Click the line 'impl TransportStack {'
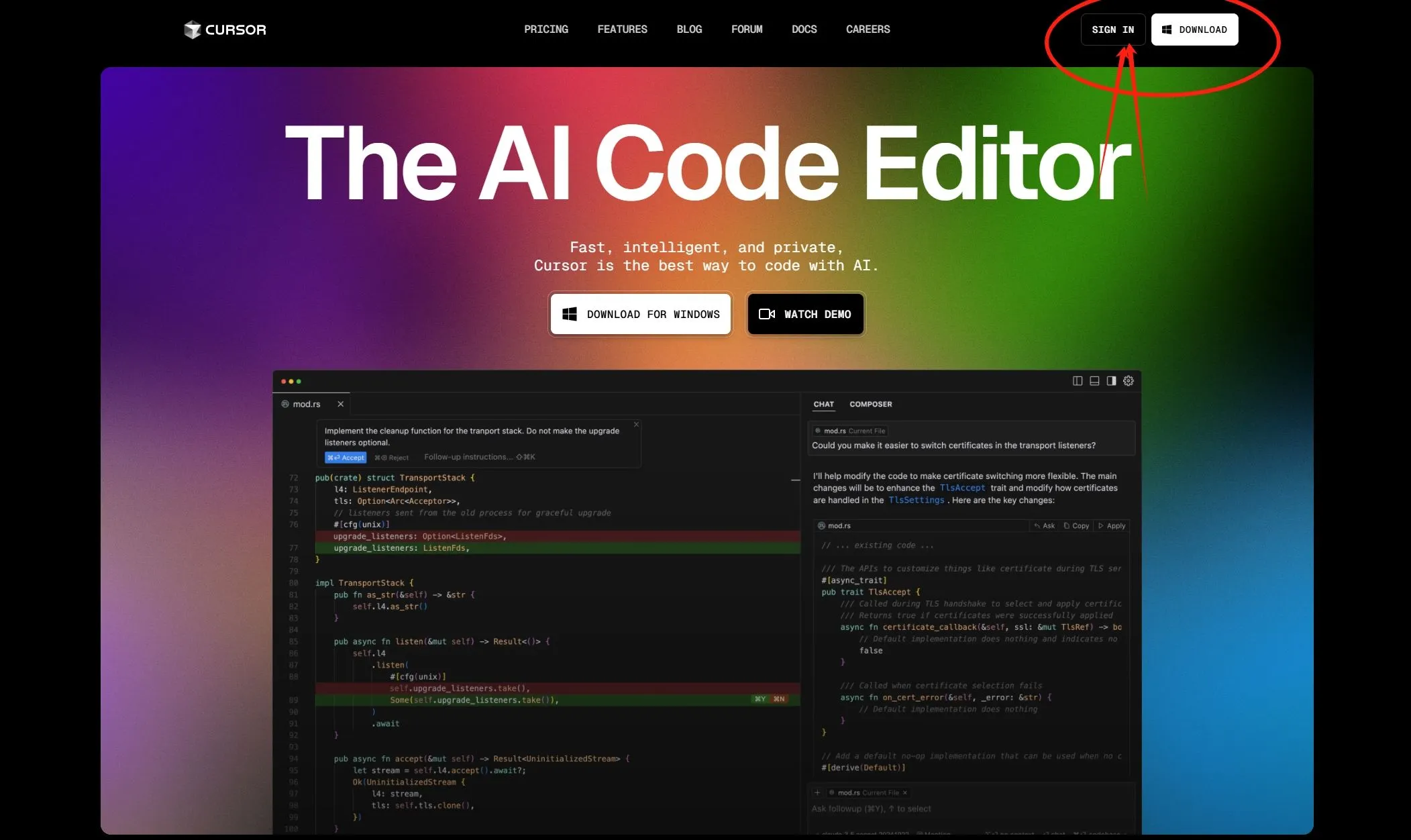The height and width of the screenshot is (840, 1411). tap(364, 583)
